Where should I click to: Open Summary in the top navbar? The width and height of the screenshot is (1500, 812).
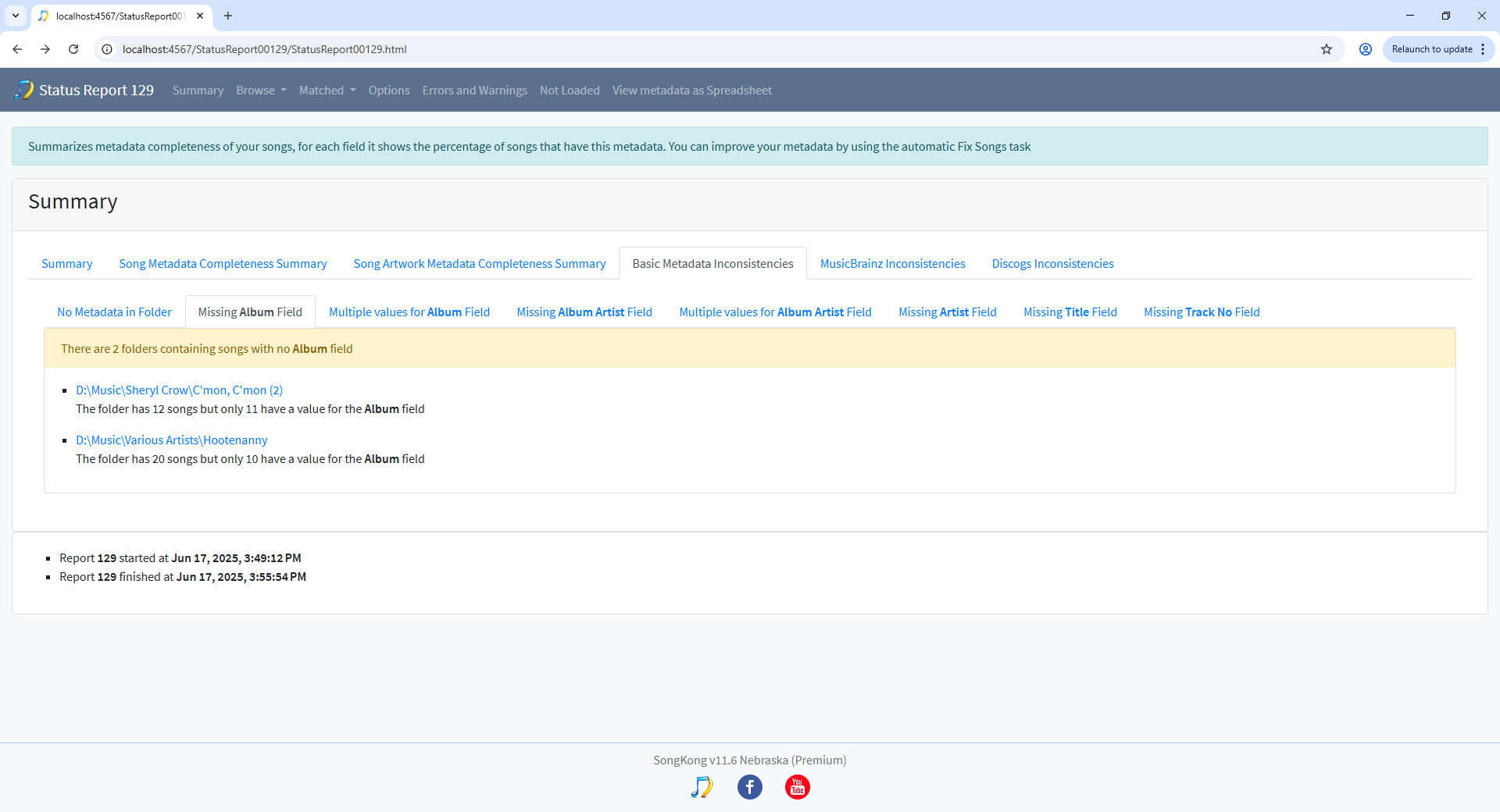198,91
